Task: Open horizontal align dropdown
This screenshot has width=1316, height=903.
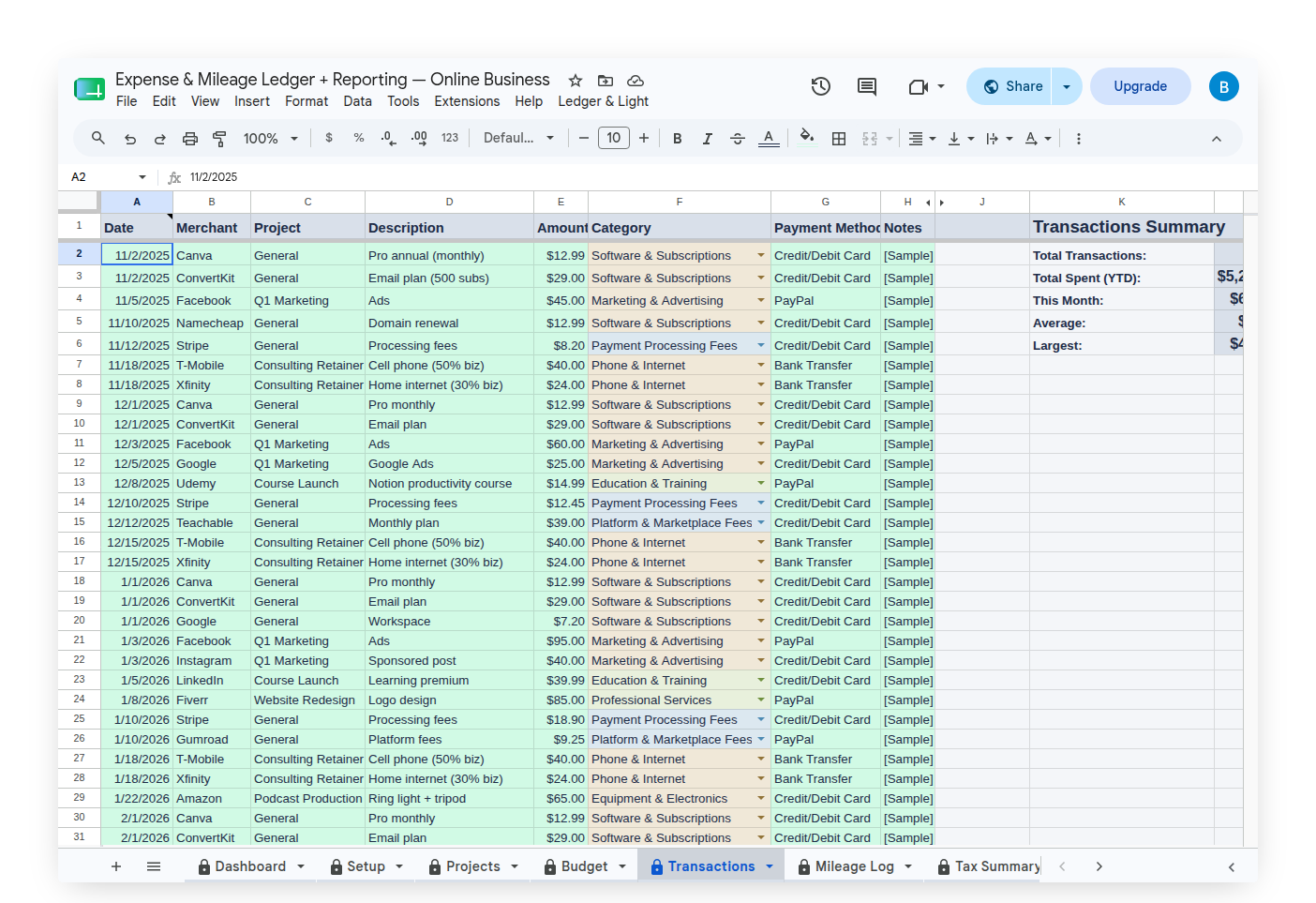Action: (922, 139)
